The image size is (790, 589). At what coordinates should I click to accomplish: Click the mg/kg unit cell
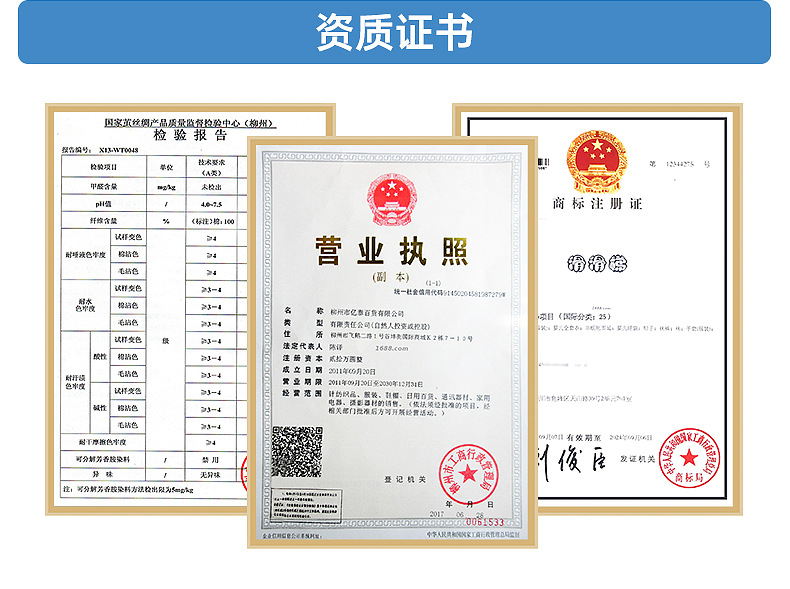tap(166, 187)
